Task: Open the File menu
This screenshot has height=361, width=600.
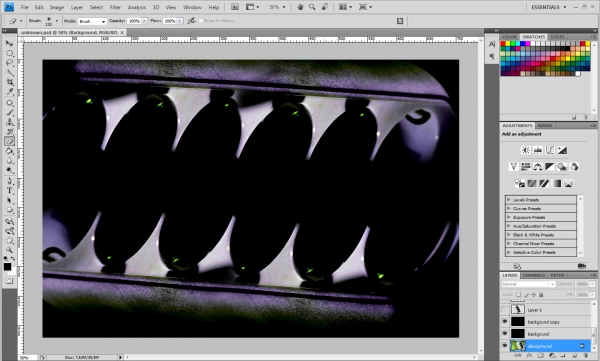Action: pos(24,7)
